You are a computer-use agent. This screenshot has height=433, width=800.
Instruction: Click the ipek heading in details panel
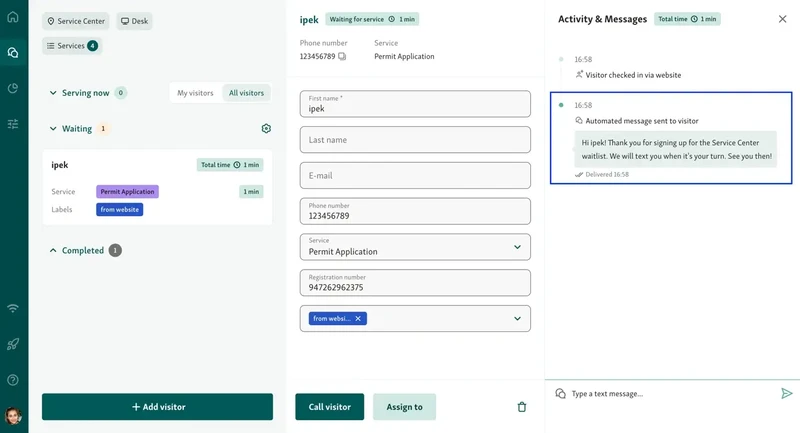coord(309,19)
